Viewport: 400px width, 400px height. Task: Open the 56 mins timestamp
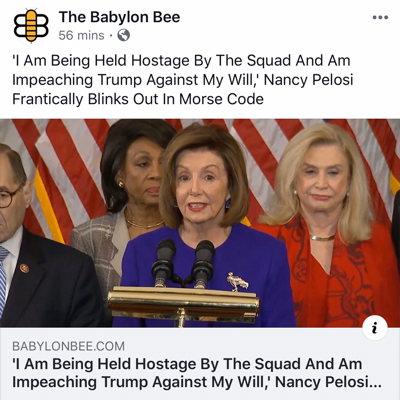(x=81, y=35)
